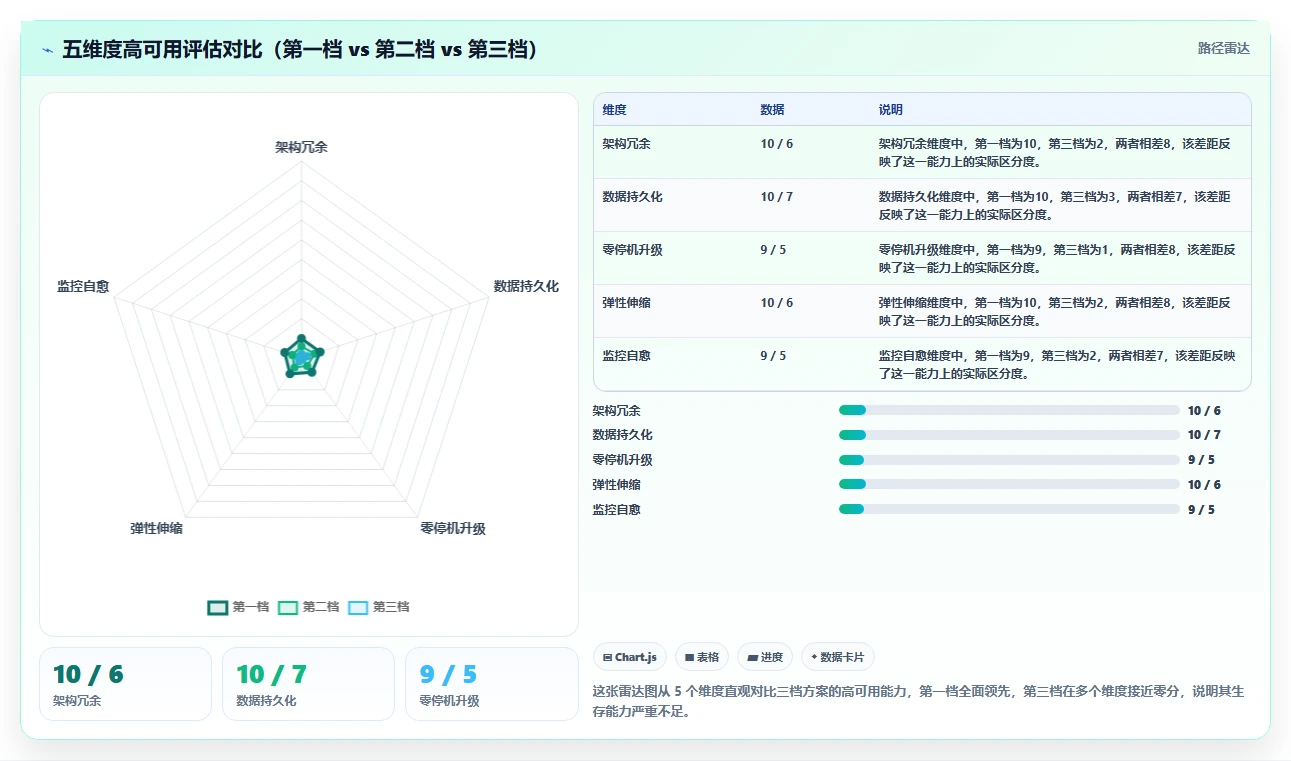The height and width of the screenshot is (761, 1291).
Task: Click the 弹性伸缩 description text in table
Action: [1055, 311]
